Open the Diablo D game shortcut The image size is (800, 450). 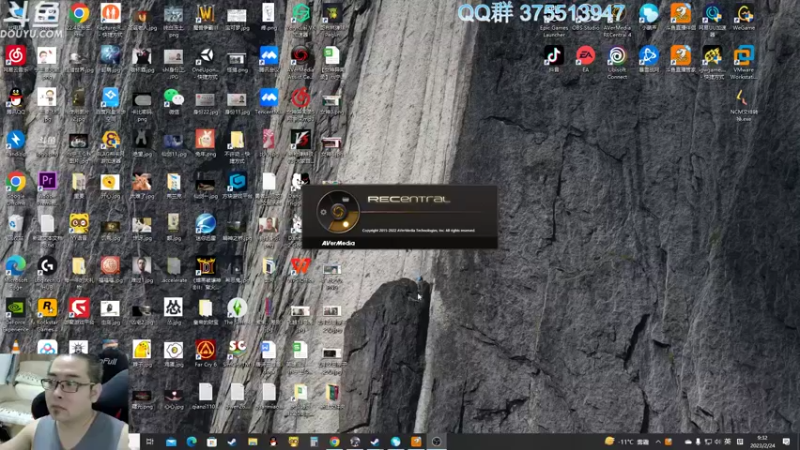206,272
